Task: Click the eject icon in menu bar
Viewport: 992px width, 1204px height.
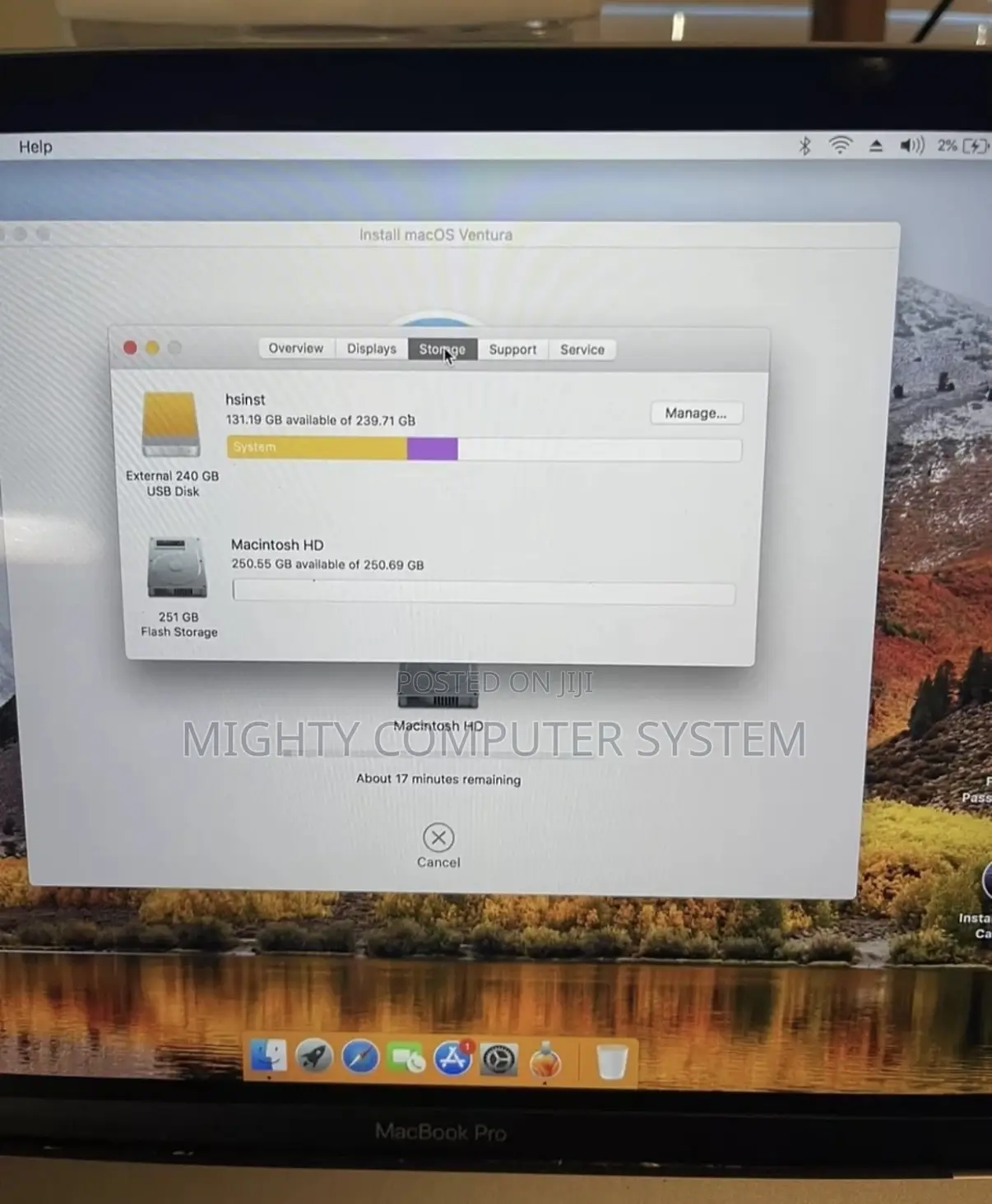Action: (x=876, y=146)
